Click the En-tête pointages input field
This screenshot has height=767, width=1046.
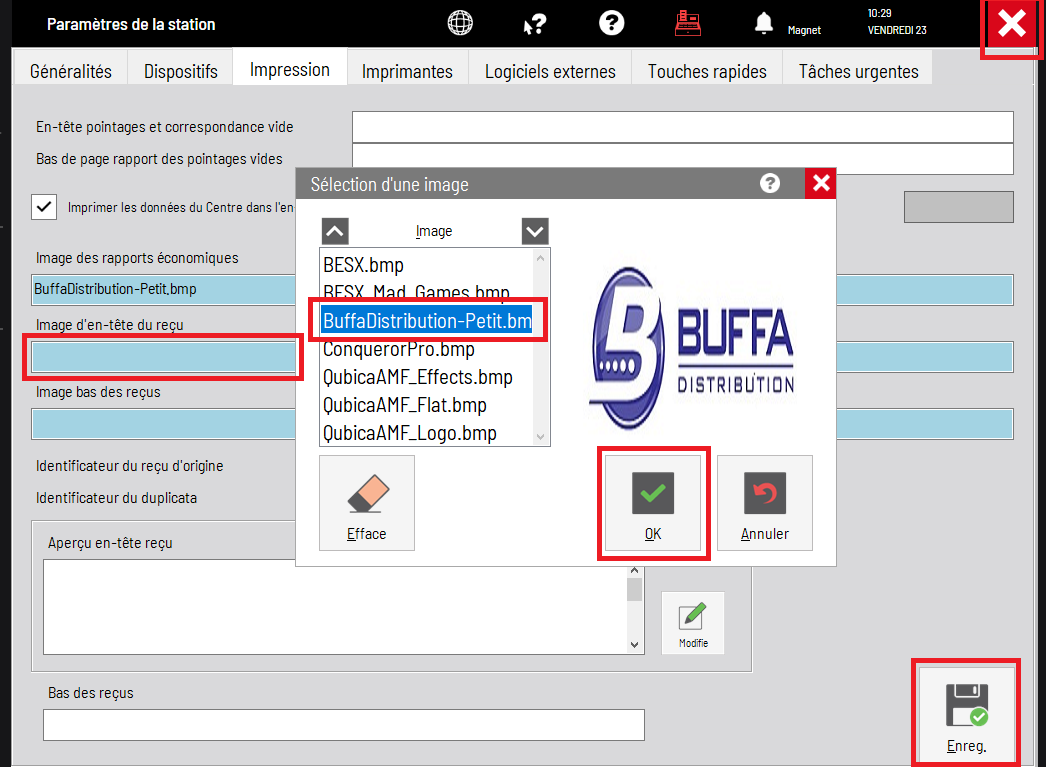pyautogui.click(x=682, y=127)
